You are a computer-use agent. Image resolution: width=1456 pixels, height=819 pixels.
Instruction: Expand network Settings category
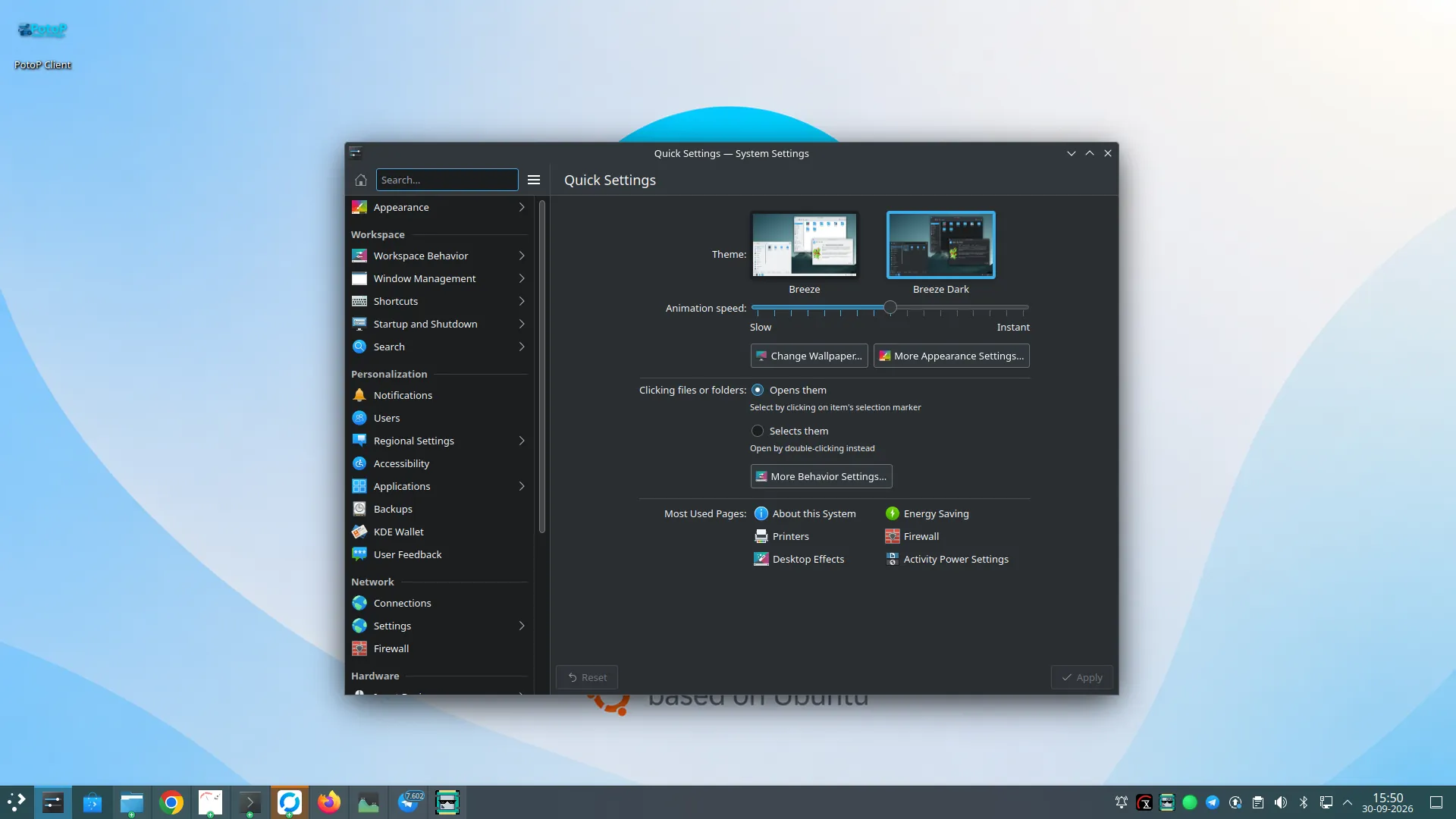(x=439, y=626)
